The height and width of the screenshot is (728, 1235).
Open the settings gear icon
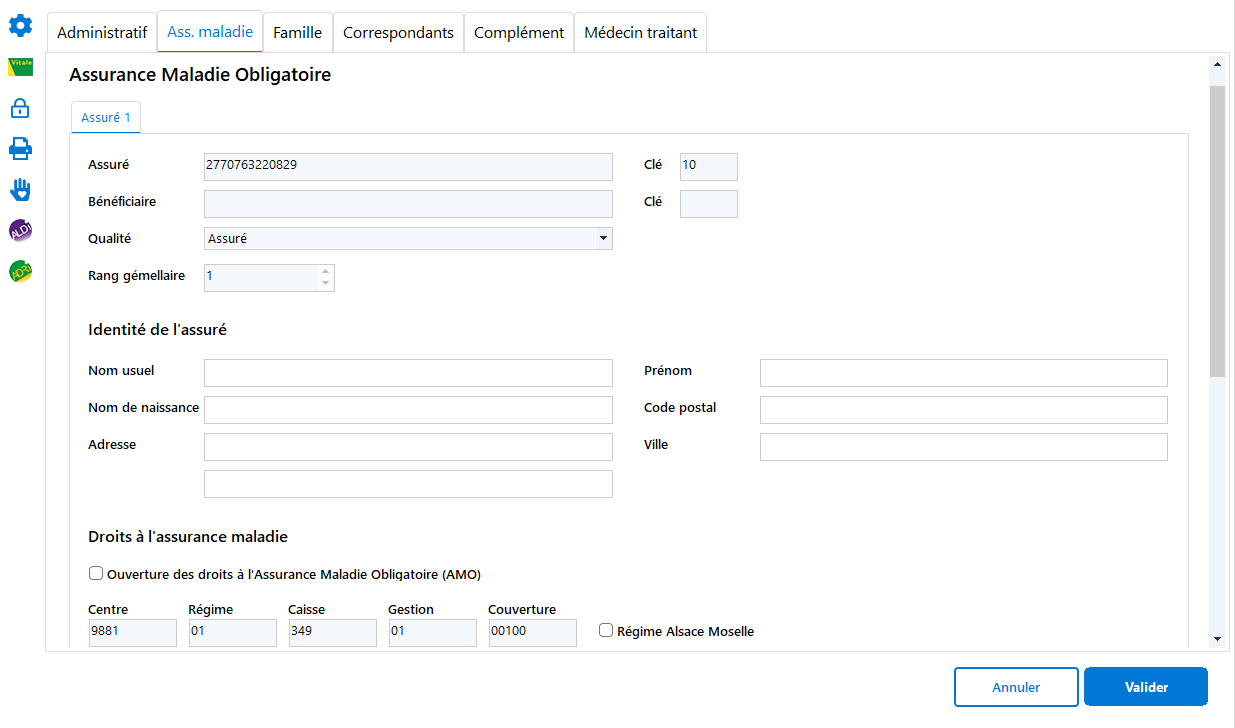pyautogui.click(x=20, y=25)
